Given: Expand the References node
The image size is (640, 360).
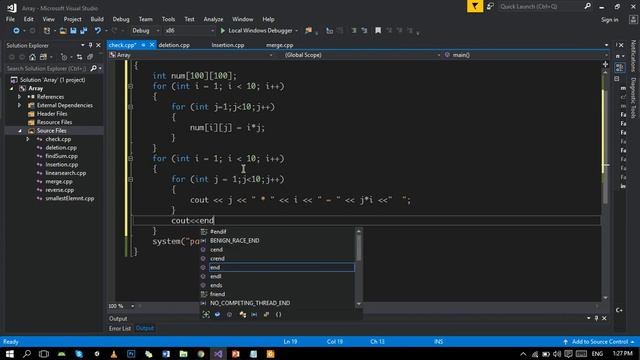Looking at the screenshot, I should click(19, 97).
